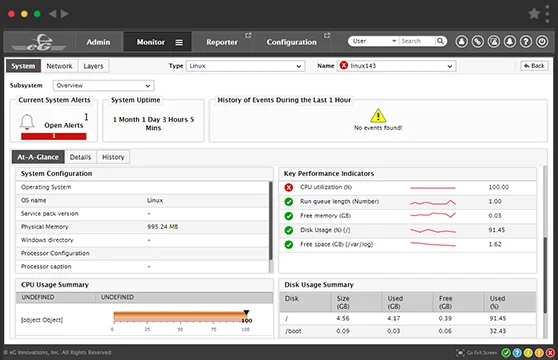Click orange major status icon in footer
The width and height of the screenshot is (558, 360).
point(539,353)
